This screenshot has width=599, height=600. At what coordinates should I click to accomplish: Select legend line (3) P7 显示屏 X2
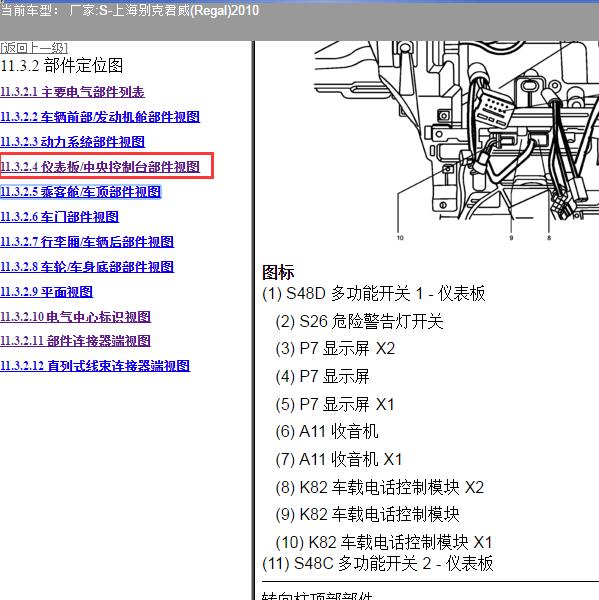335,349
